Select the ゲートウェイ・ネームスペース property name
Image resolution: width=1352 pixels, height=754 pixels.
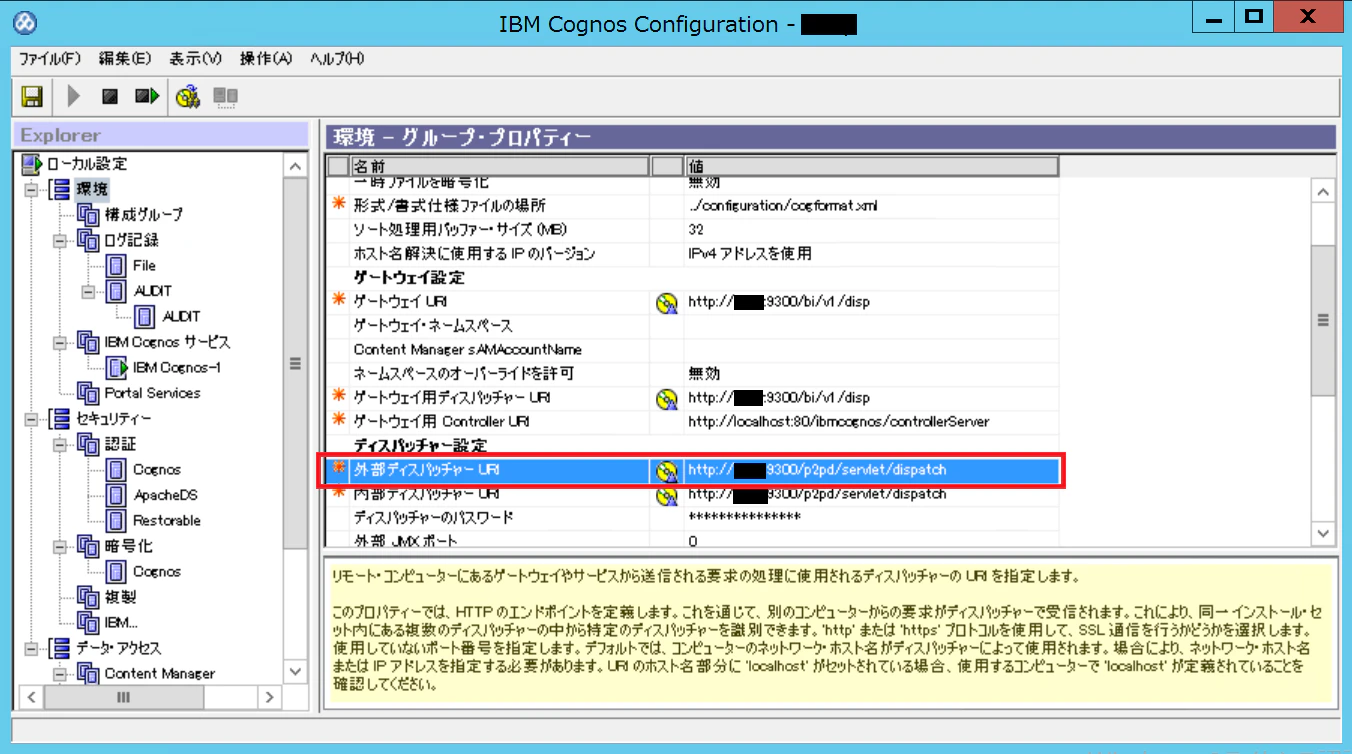pos(433,326)
